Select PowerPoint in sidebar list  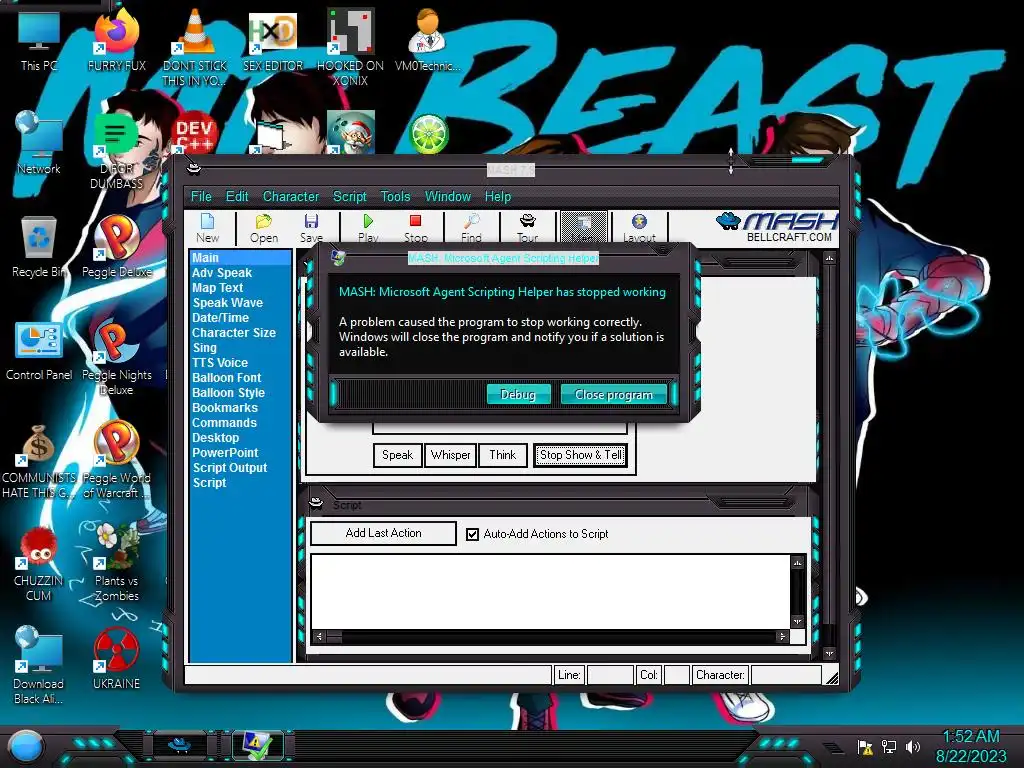click(x=225, y=453)
